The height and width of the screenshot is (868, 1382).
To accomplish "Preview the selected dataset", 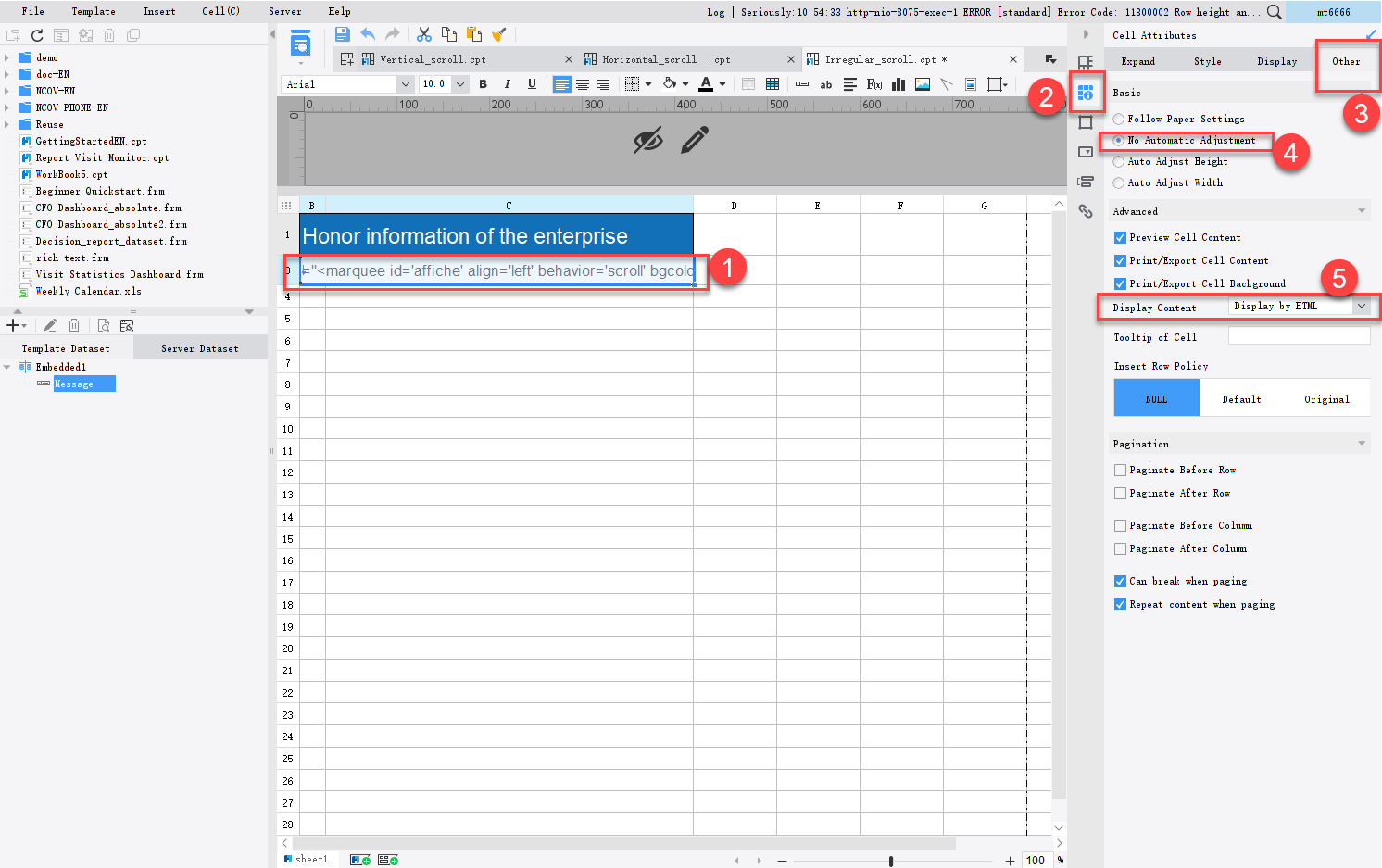I will click(x=104, y=325).
